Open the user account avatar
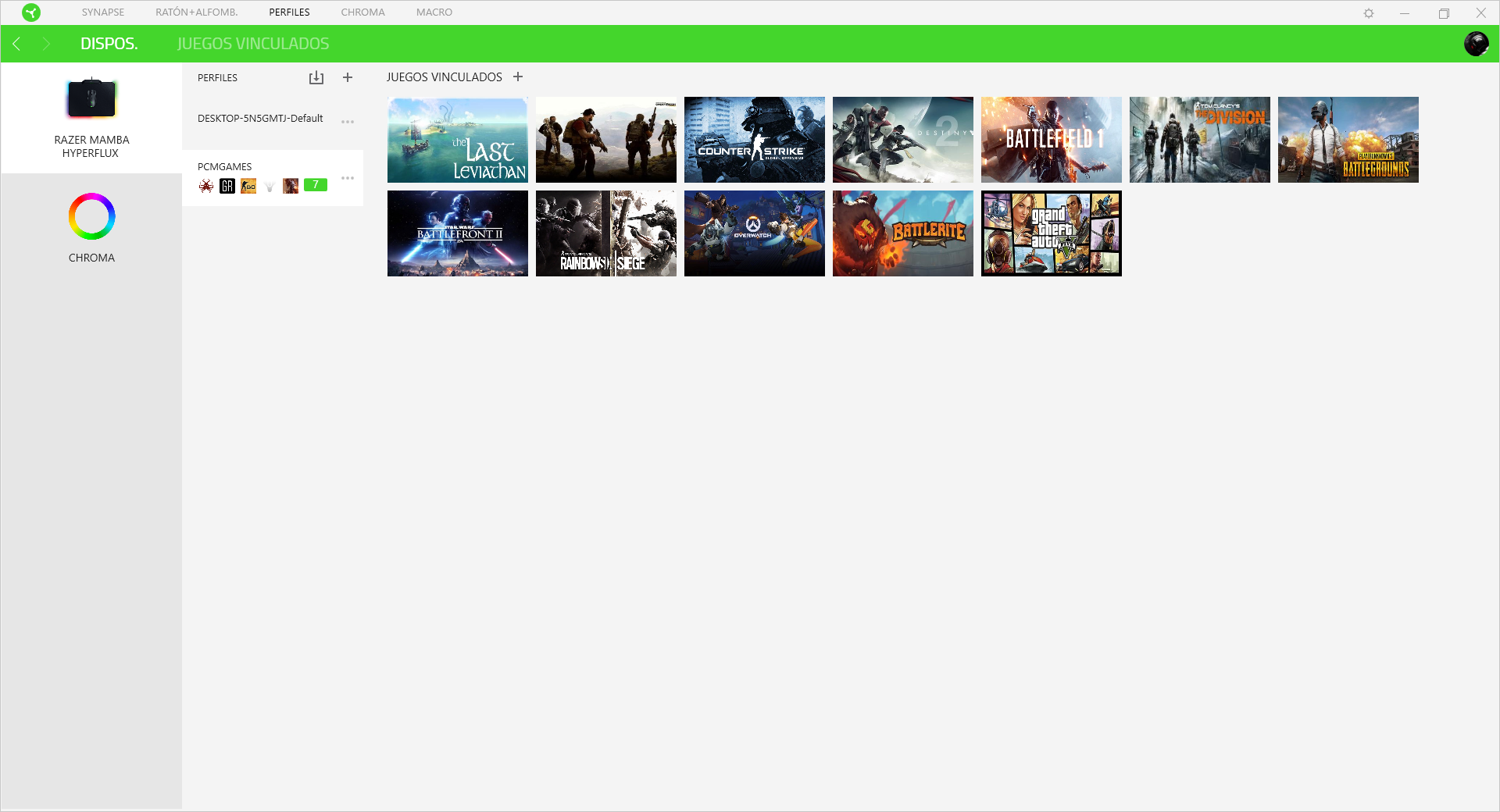The height and width of the screenshot is (812, 1500). [1476, 44]
